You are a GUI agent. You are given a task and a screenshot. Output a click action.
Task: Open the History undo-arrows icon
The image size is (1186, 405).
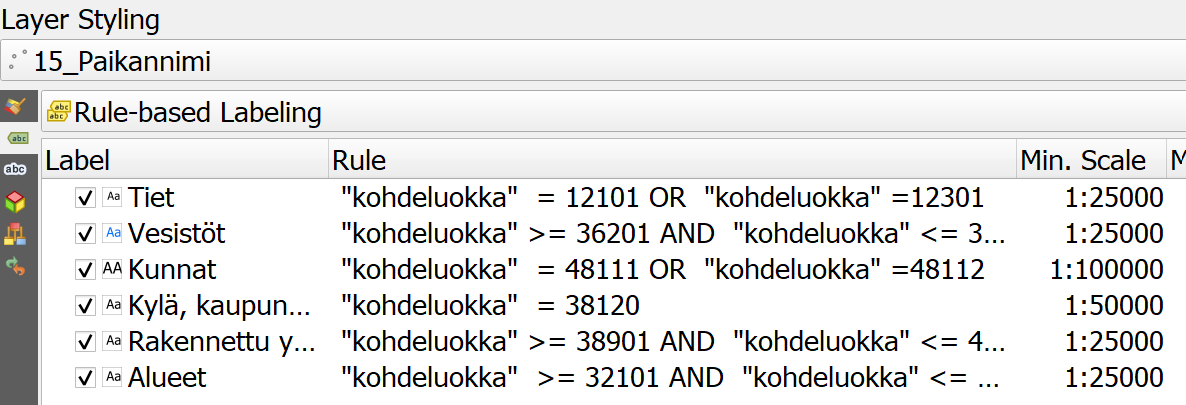point(16,266)
